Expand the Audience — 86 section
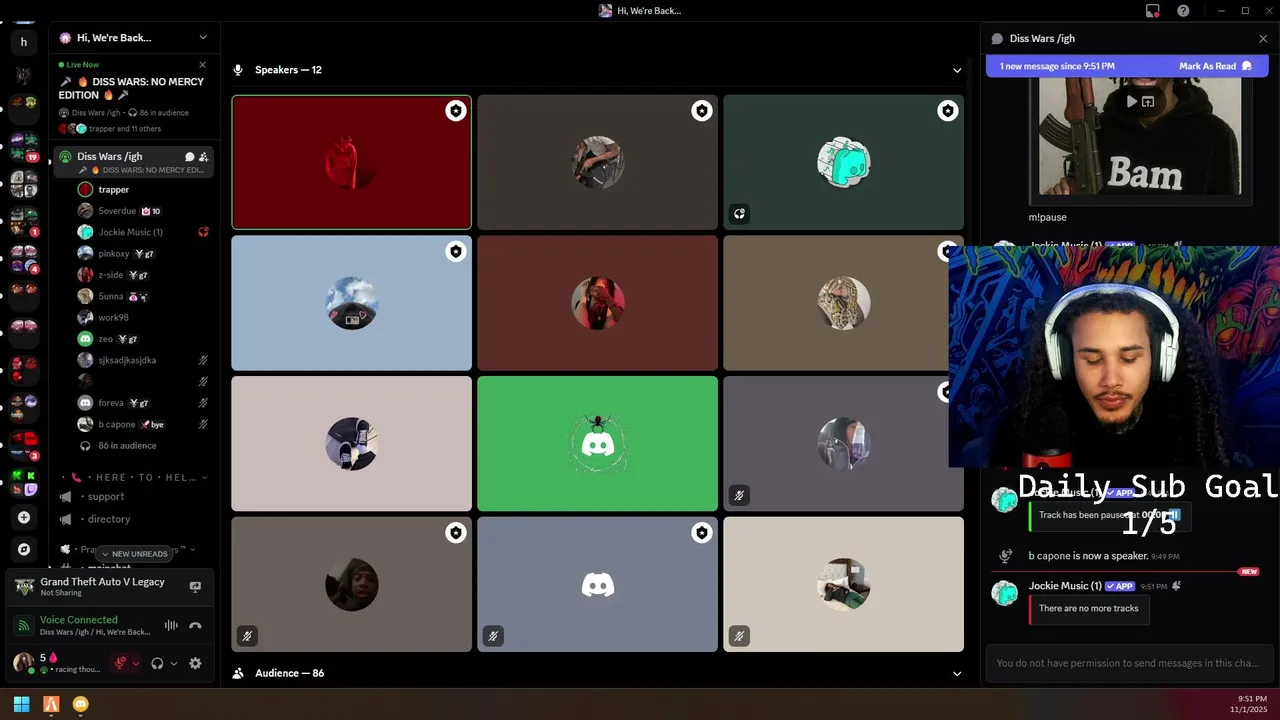 click(x=957, y=673)
